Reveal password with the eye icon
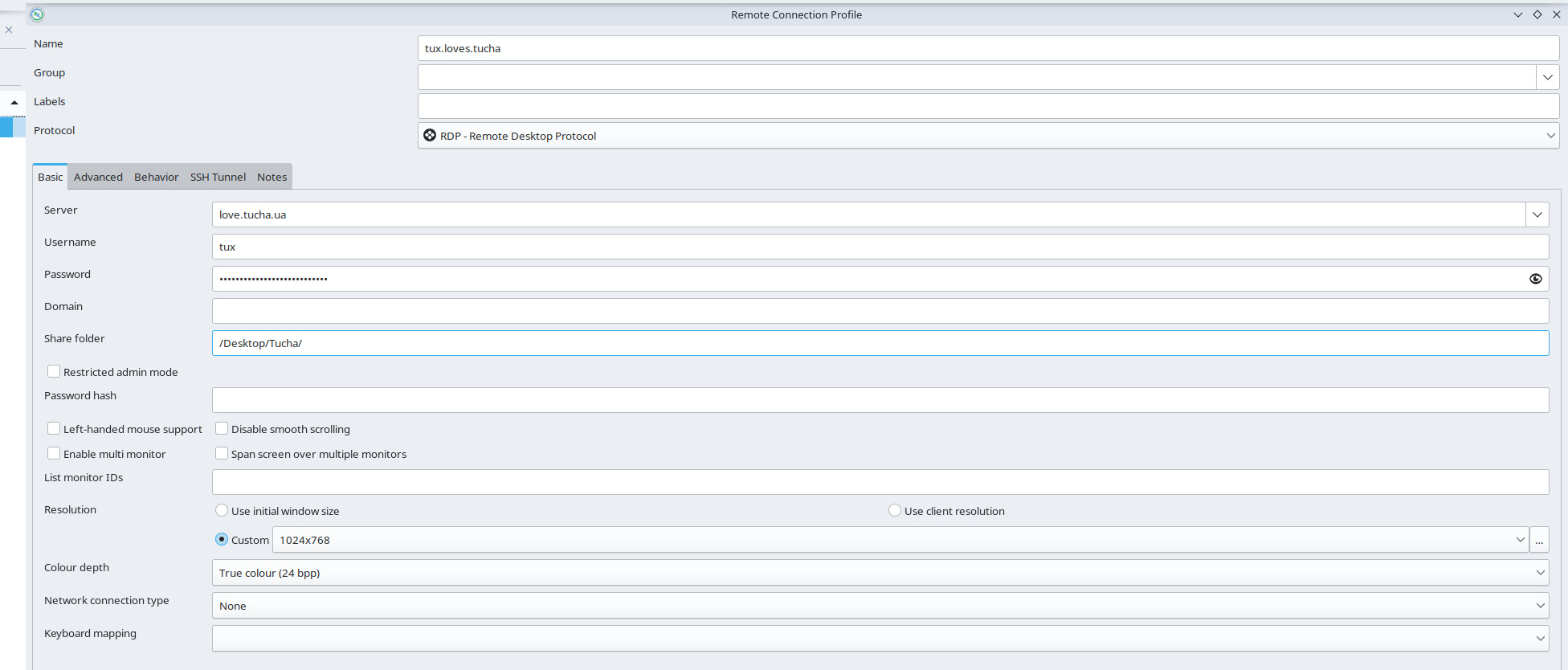The height and width of the screenshot is (670, 1568). [1535, 279]
